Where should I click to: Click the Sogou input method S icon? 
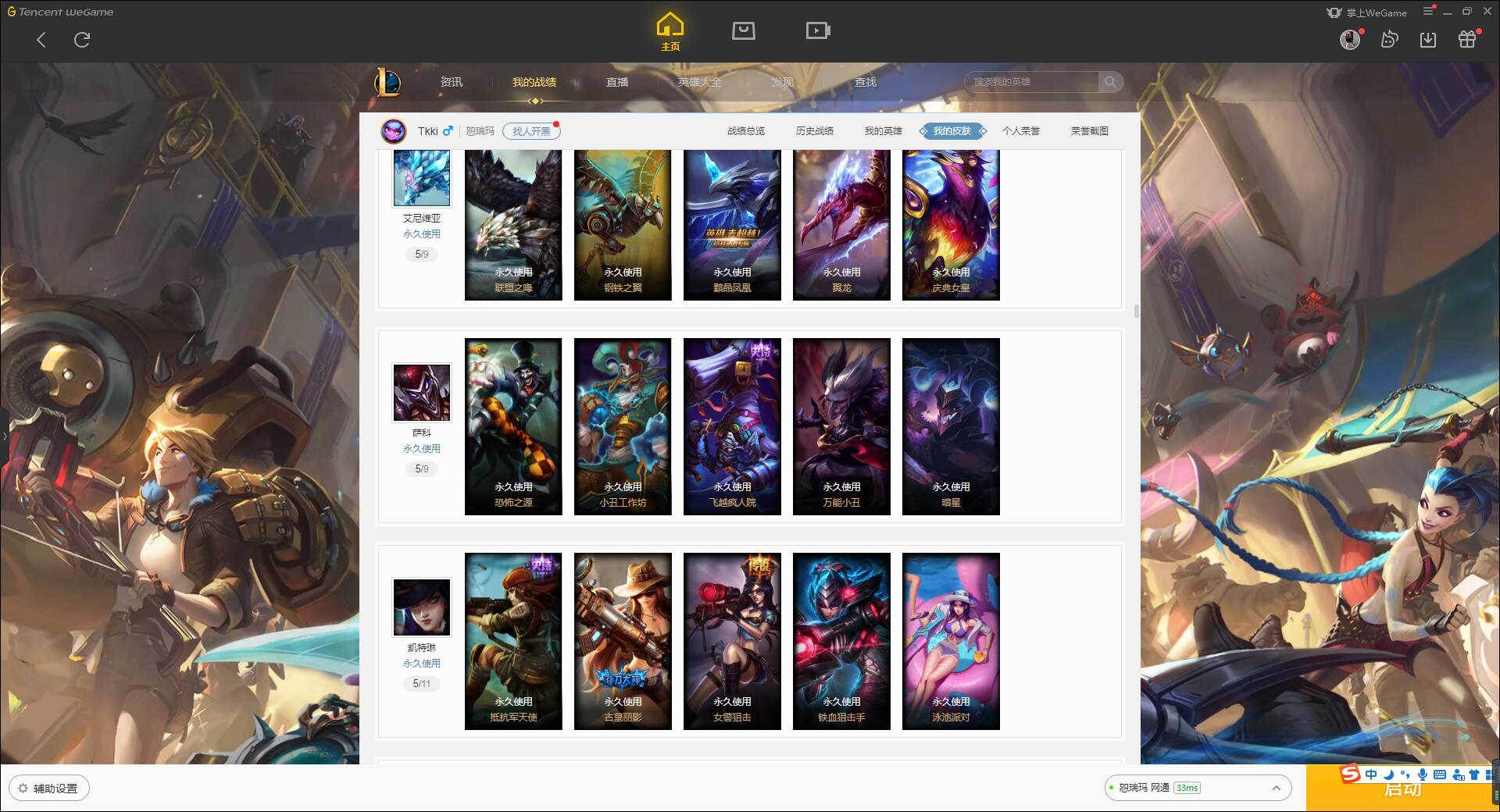click(x=1351, y=774)
